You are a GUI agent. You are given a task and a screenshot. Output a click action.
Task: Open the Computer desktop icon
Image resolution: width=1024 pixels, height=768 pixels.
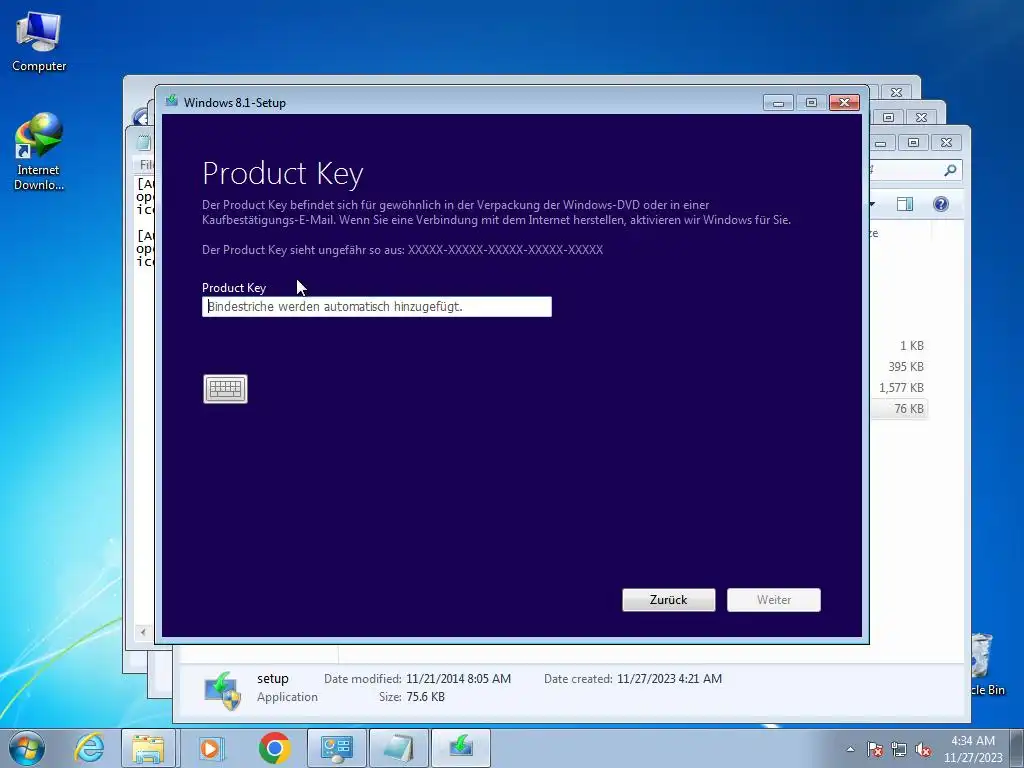39,42
